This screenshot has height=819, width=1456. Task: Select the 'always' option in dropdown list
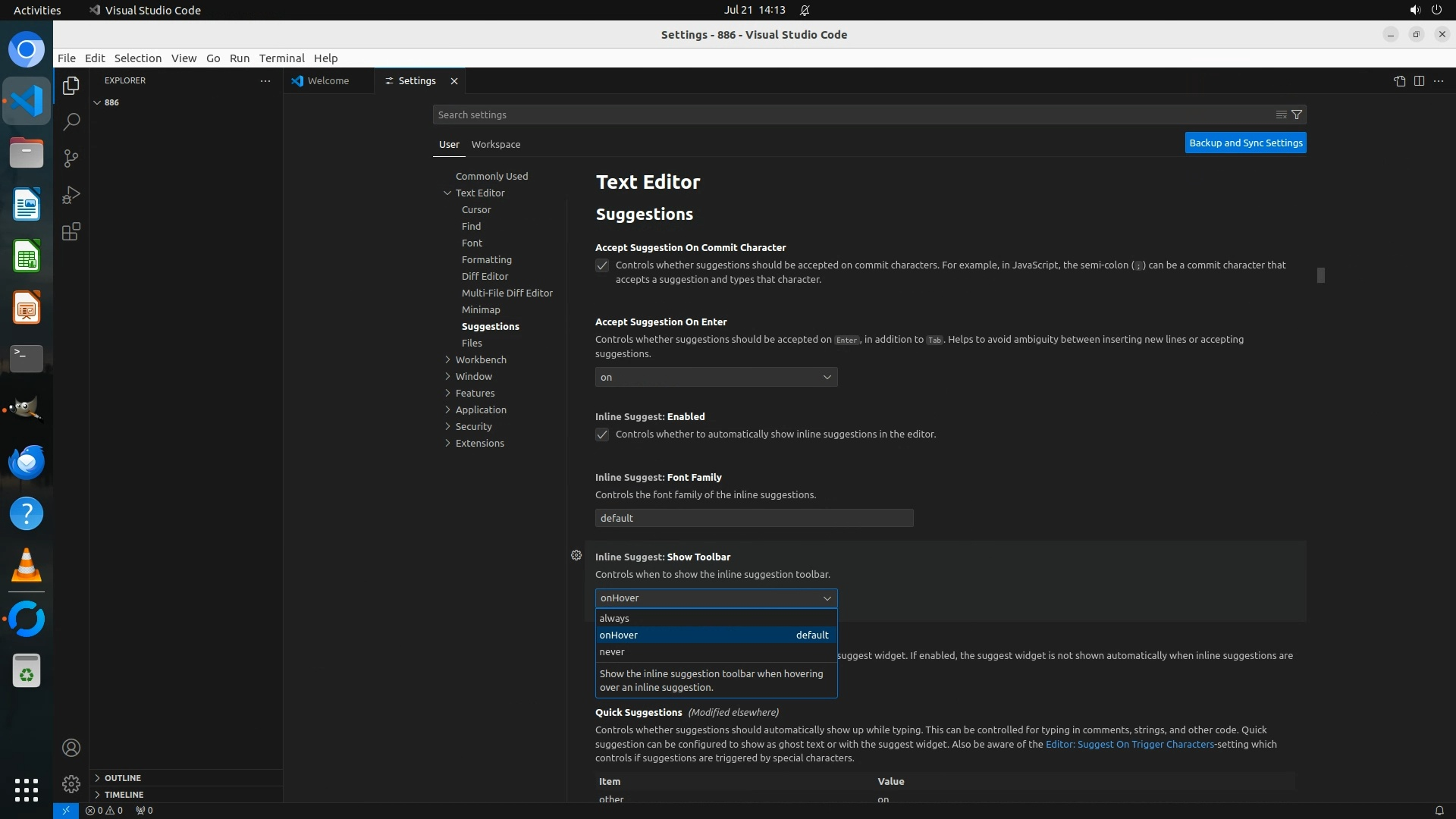pyautogui.click(x=614, y=618)
